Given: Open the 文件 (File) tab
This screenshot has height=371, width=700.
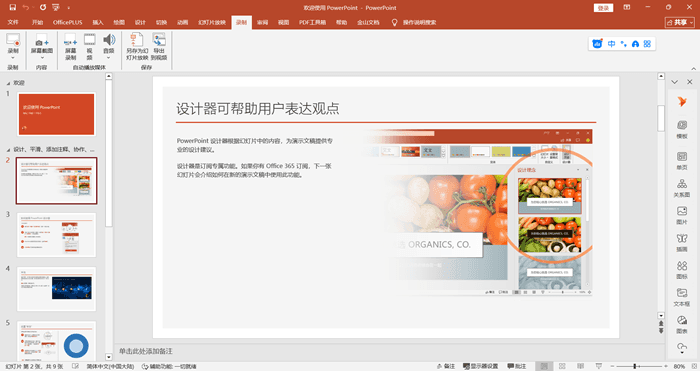Looking at the screenshot, I should click(13, 22).
